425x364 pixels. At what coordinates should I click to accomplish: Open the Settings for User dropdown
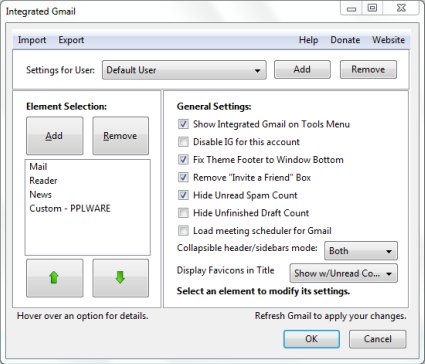click(x=184, y=70)
